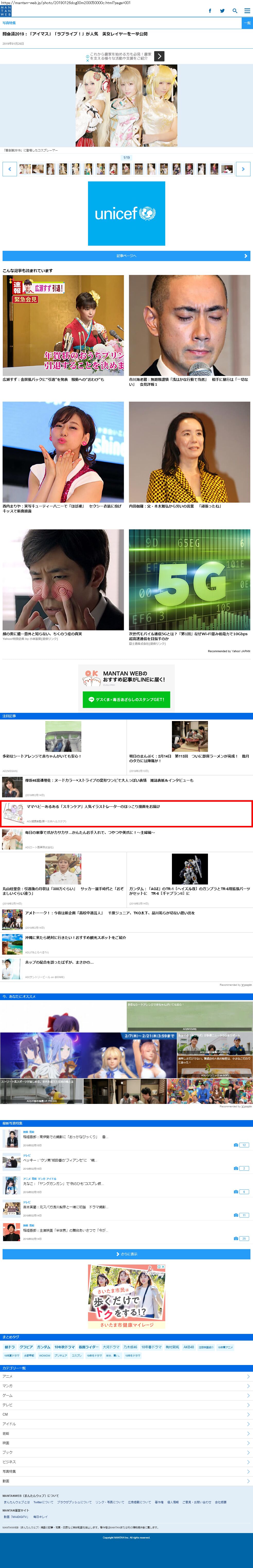Click さいたま市健康マイレージ ad banner
This screenshot has width=253, height=1568.
(x=126, y=1297)
